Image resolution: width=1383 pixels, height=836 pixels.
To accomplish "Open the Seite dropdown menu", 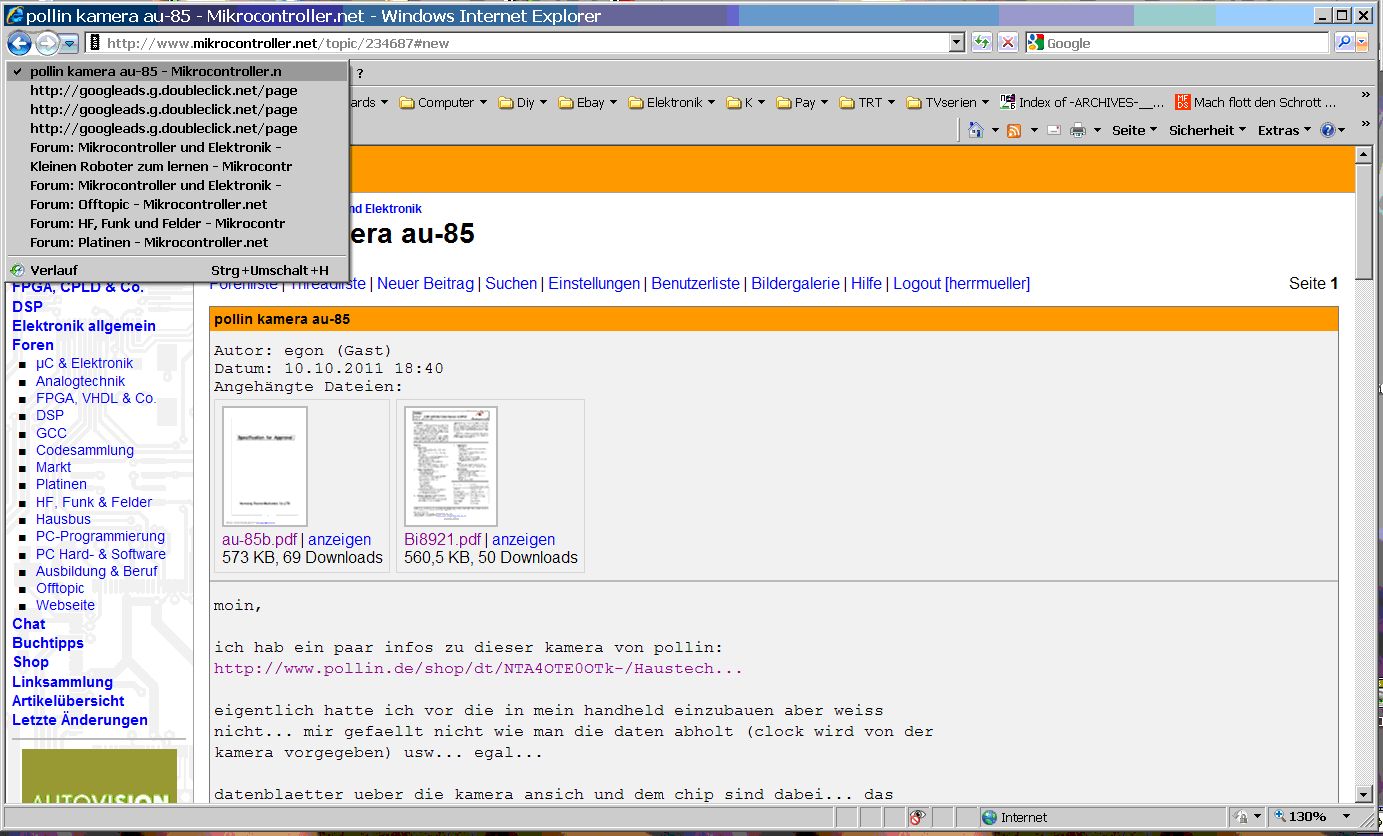I will click(x=1134, y=130).
